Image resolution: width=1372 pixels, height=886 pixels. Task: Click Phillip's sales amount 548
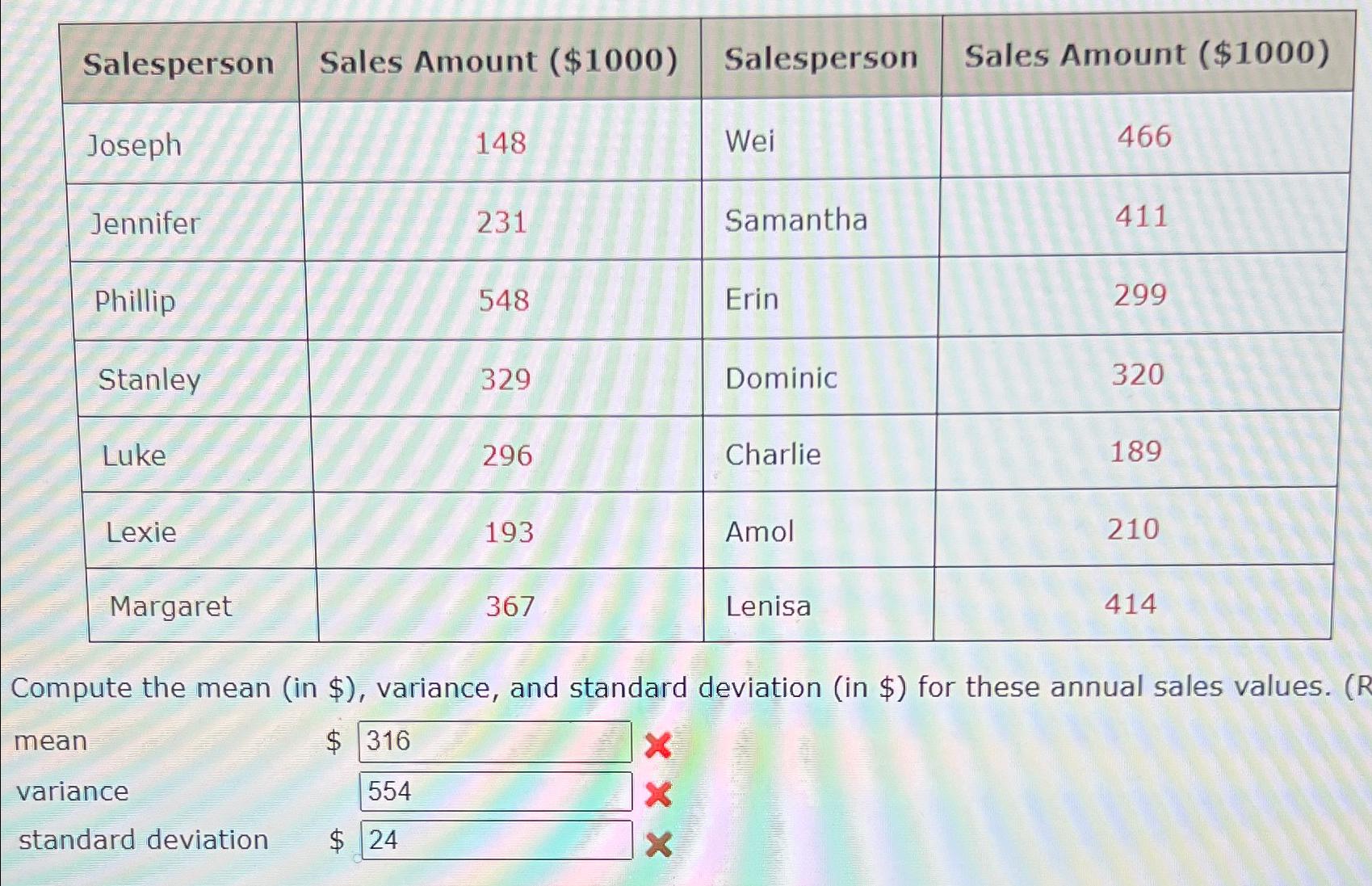(x=504, y=299)
